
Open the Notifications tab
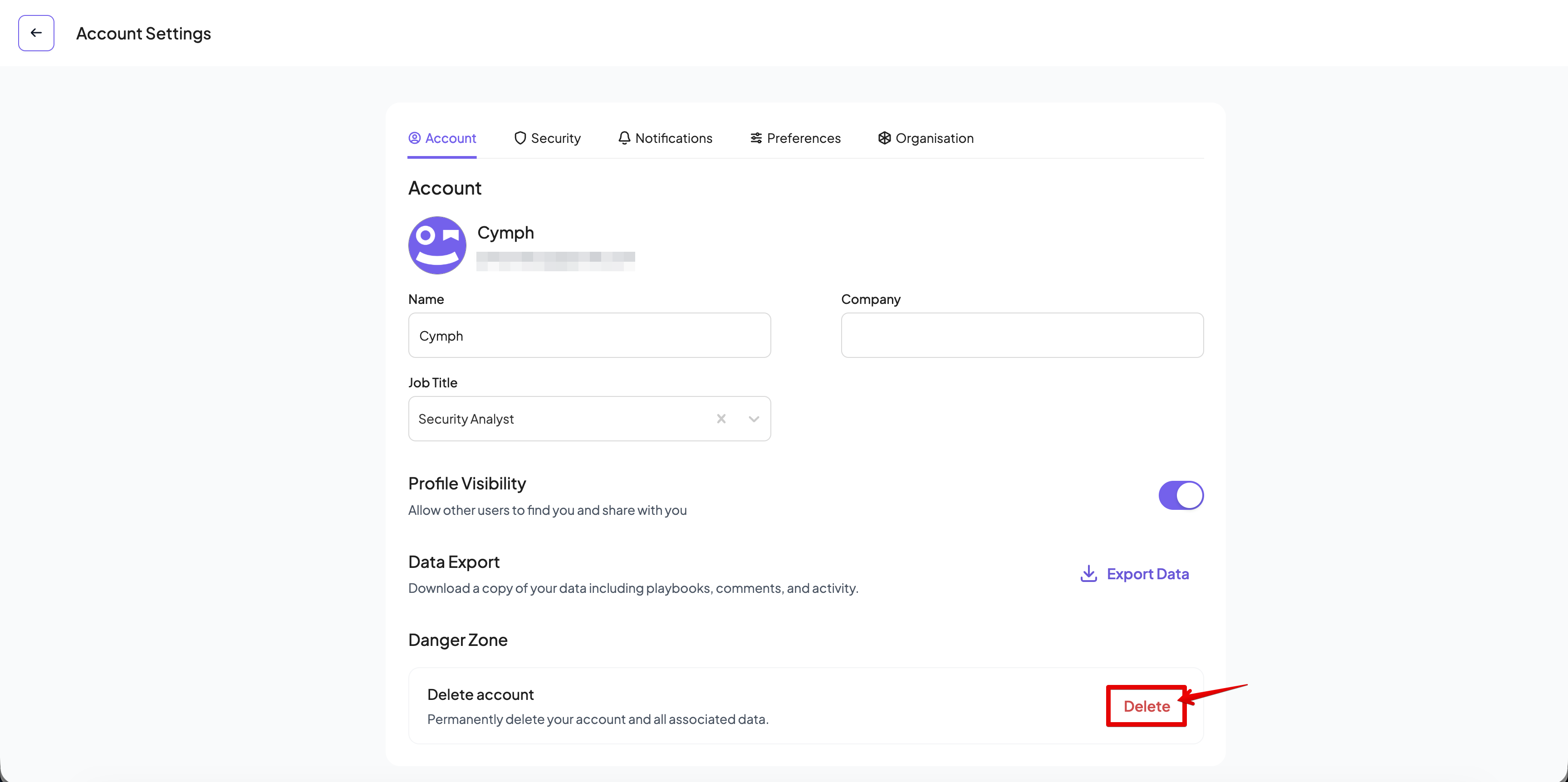(673, 138)
